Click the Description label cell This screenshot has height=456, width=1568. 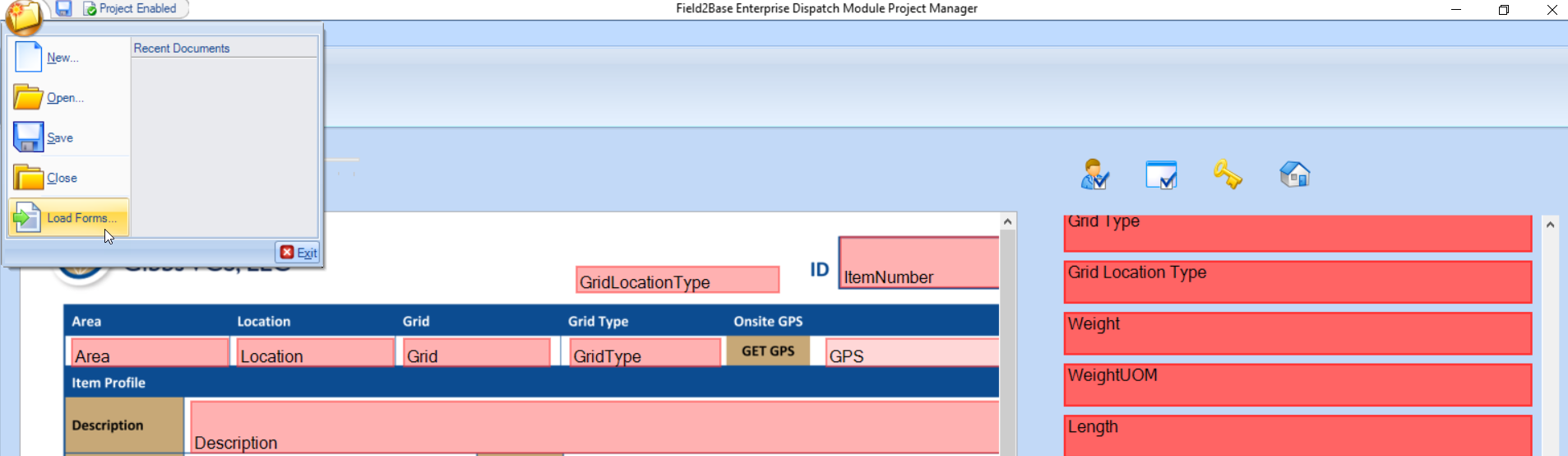124,426
